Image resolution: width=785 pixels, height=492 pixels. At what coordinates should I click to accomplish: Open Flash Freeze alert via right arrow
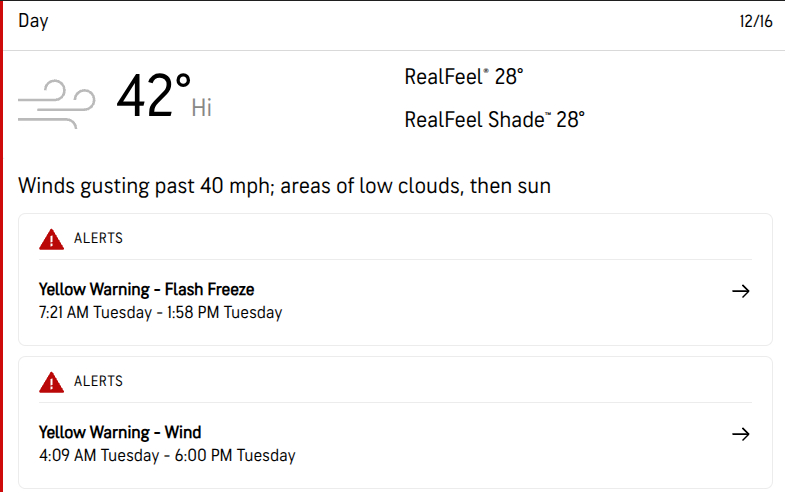pyautogui.click(x=740, y=291)
